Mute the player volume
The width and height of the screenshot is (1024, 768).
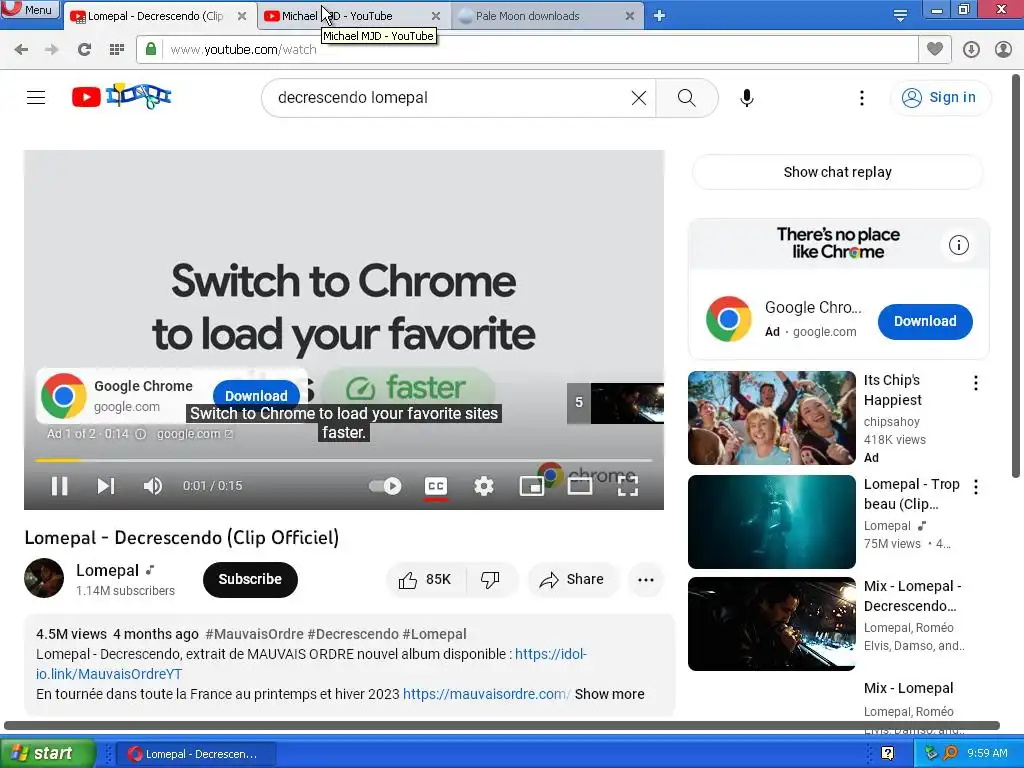tap(153, 486)
